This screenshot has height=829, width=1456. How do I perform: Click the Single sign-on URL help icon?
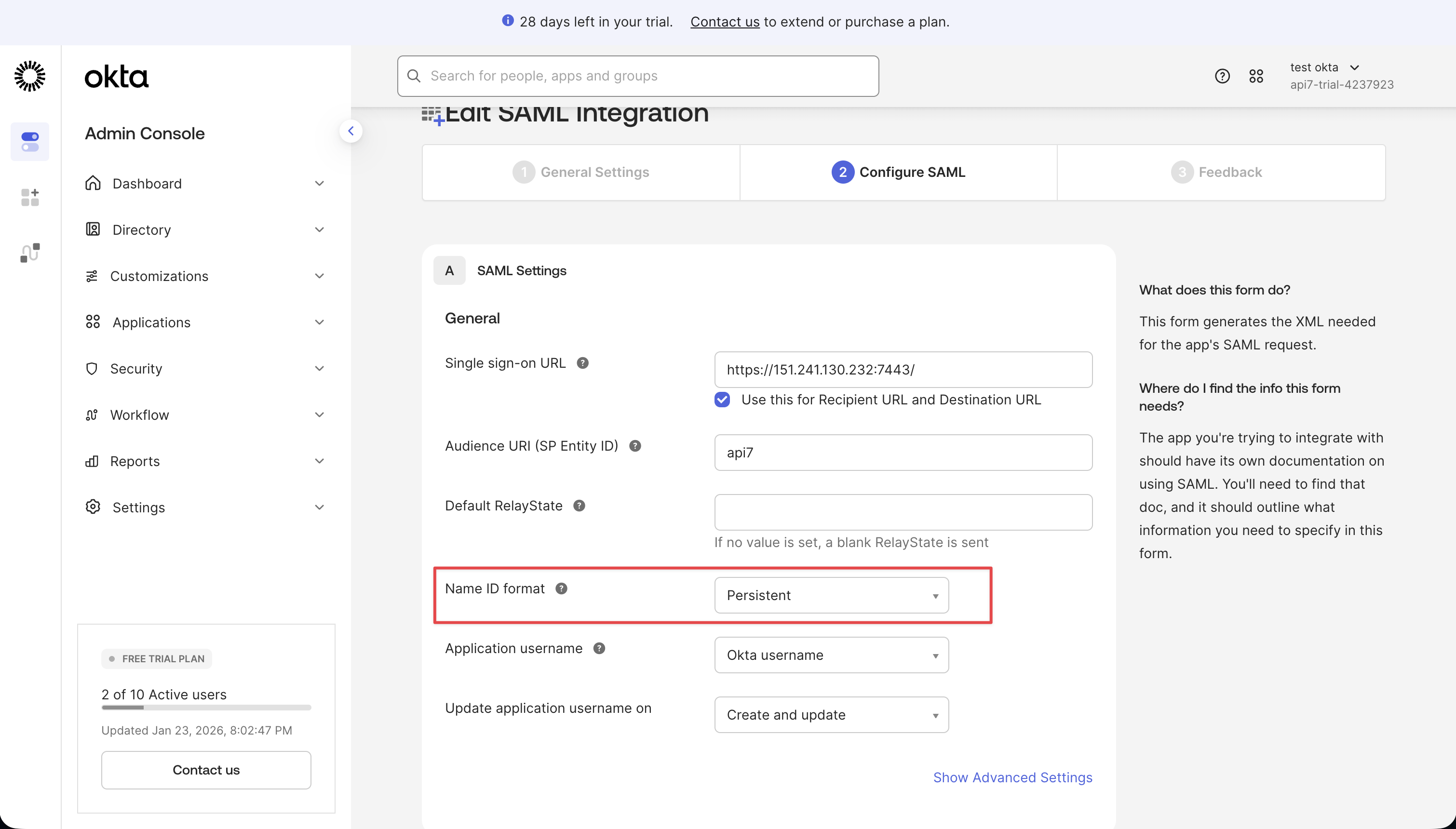click(584, 362)
